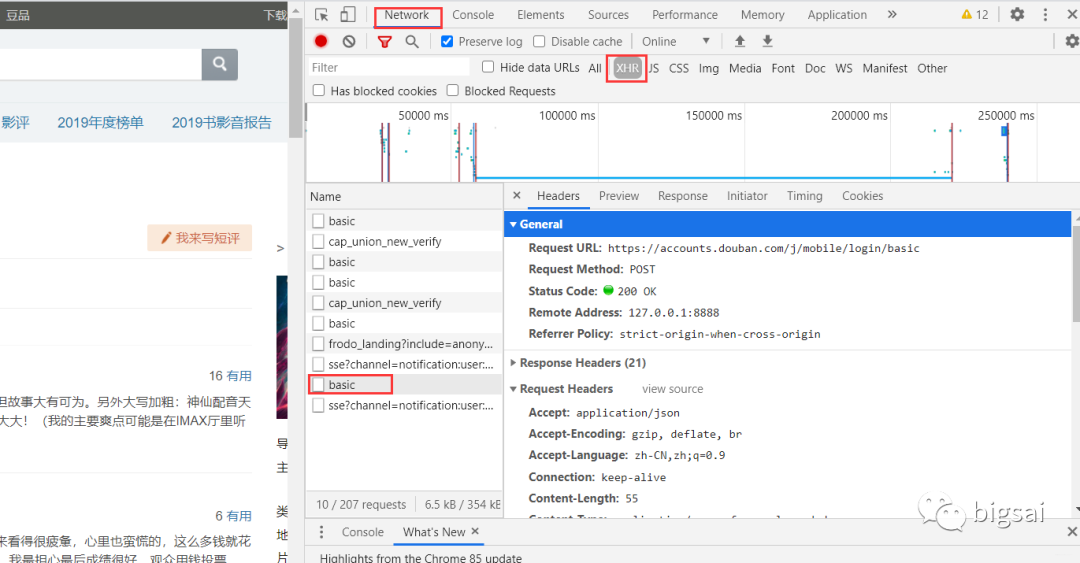Filter requests by Img type
This screenshot has height=563, width=1080.
click(709, 68)
